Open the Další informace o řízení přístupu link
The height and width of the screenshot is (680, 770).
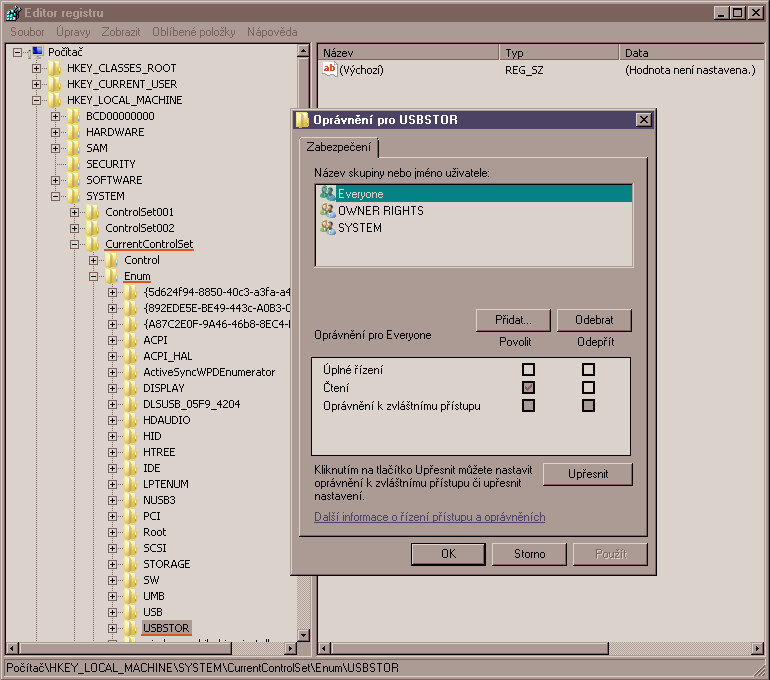click(x=429, y=517)
